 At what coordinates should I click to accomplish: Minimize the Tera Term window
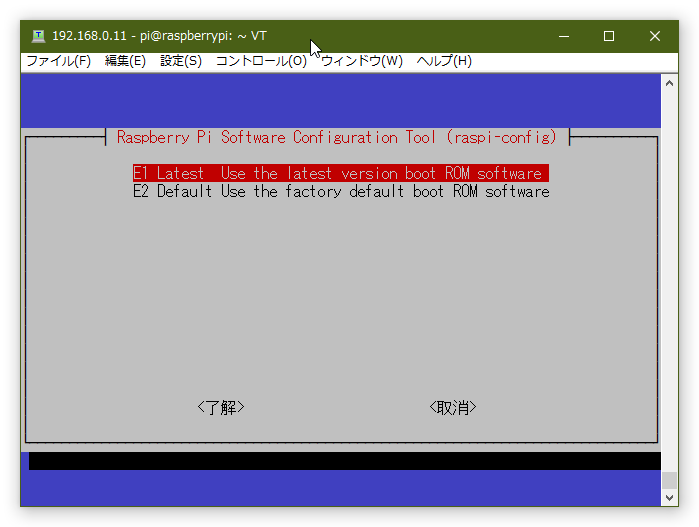pos(564,36)
